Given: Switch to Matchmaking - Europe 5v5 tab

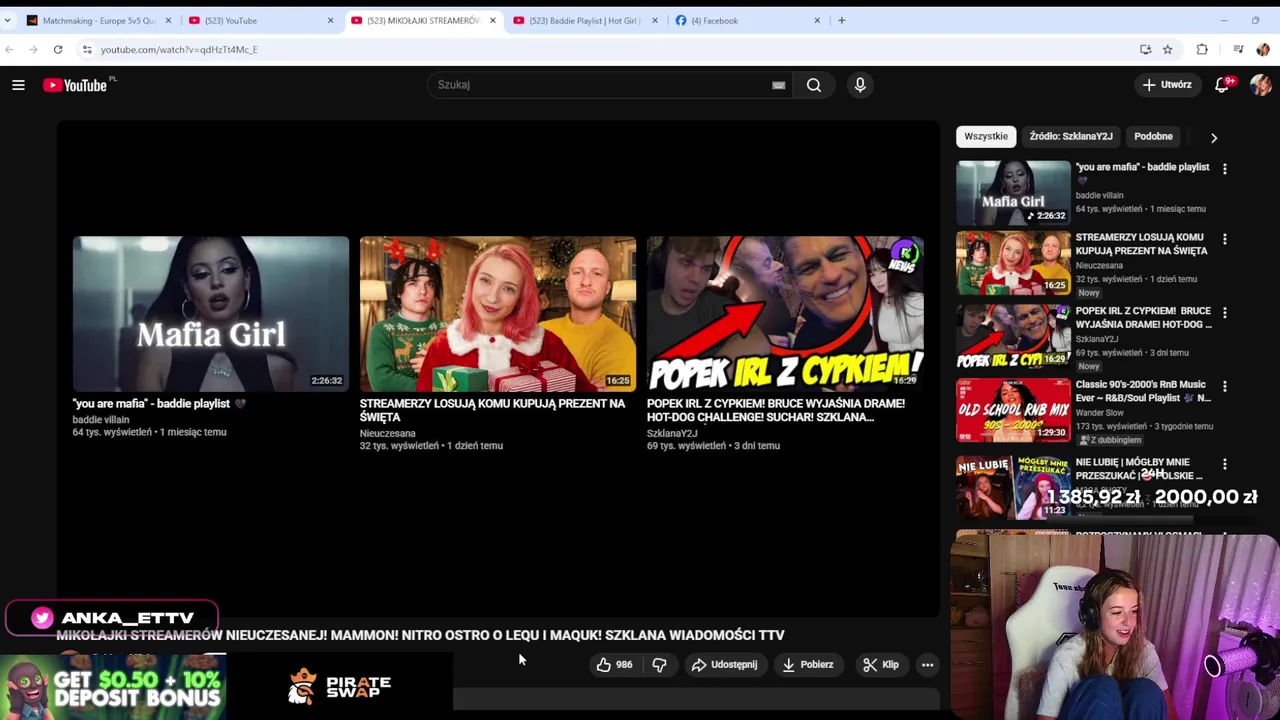Looking at the screenshot, I should pos(99,20).
